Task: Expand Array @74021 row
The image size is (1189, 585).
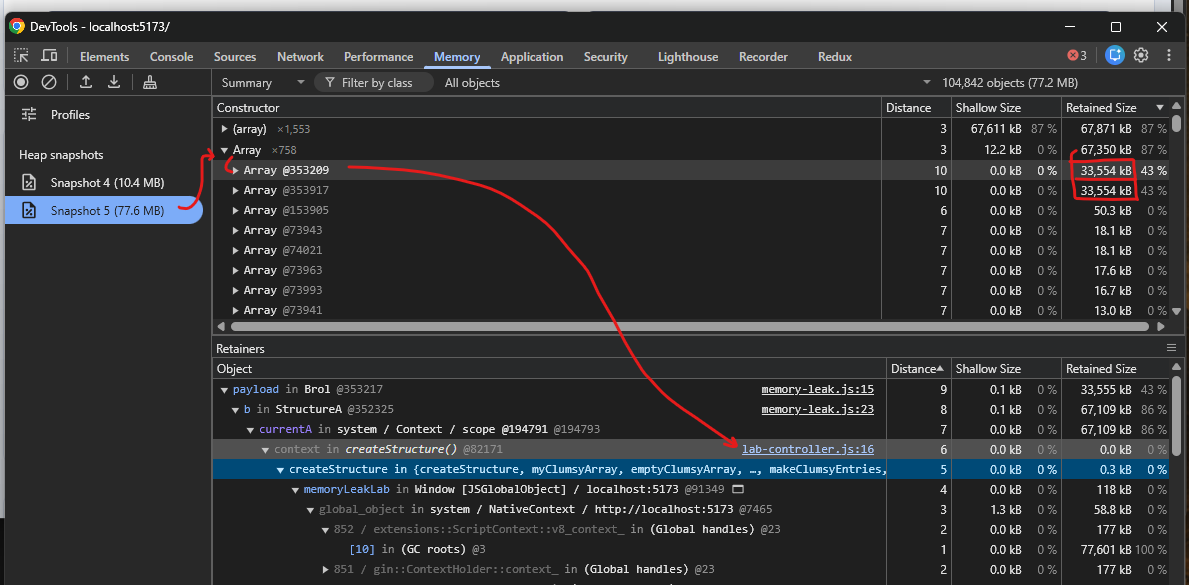Action: coord(236,250)
